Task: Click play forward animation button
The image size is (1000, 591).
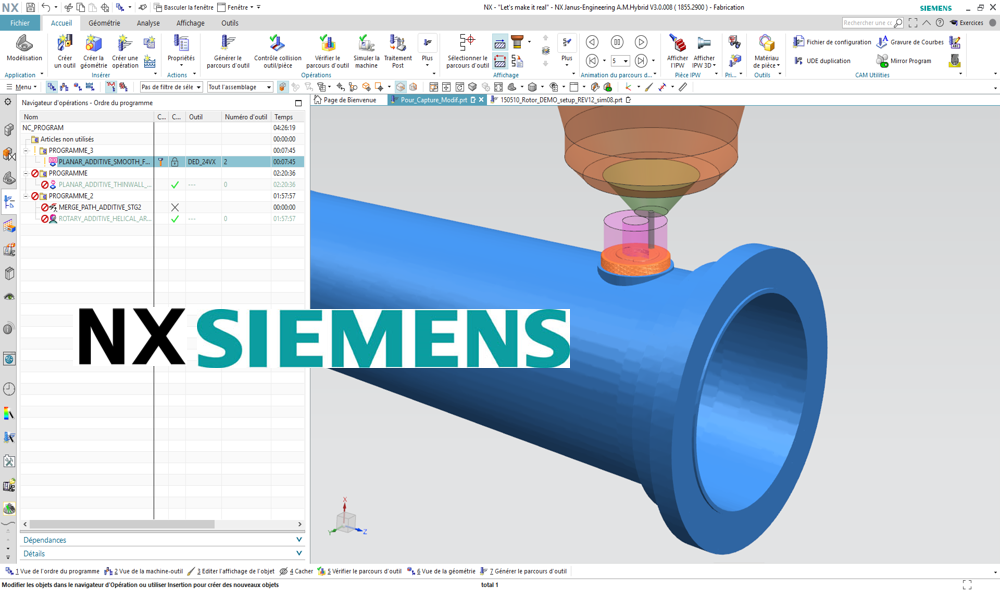Action: (x=641, y=42)
